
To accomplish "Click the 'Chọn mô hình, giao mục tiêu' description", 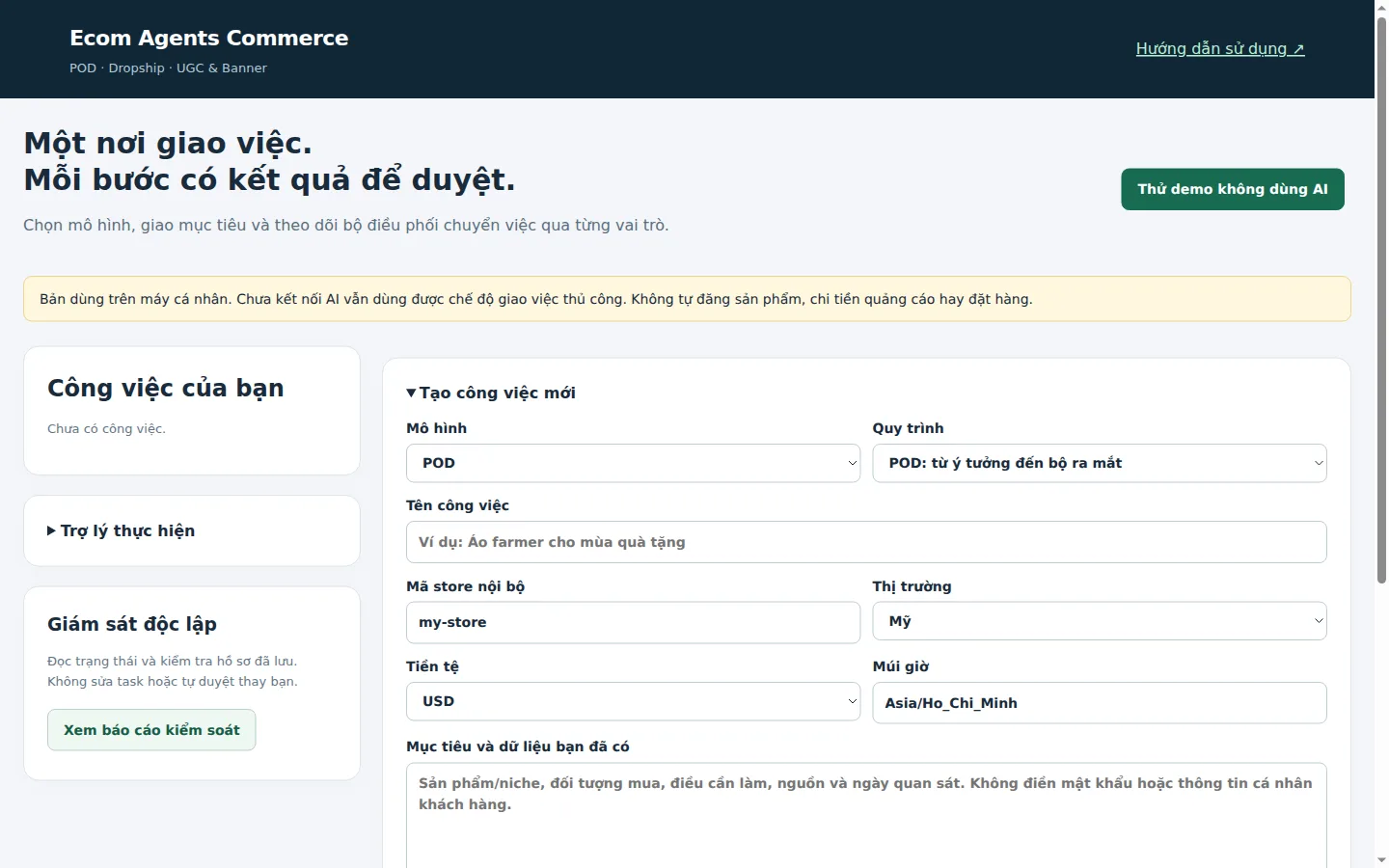I will tap(346, 225).
